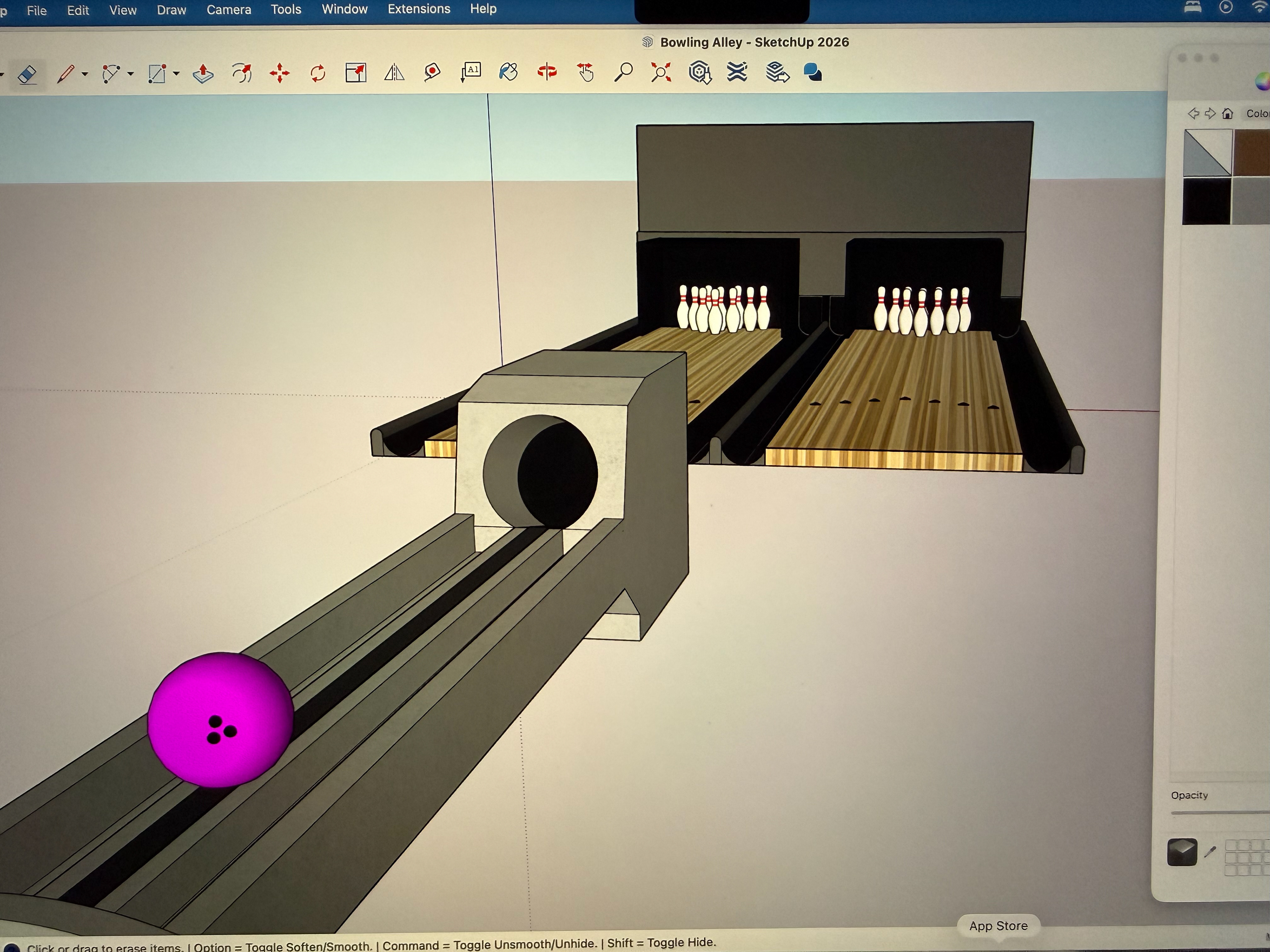Select the black material swatch
Image resolution: width=1270 pixels, height=952 pixels.
point(1206,201)
